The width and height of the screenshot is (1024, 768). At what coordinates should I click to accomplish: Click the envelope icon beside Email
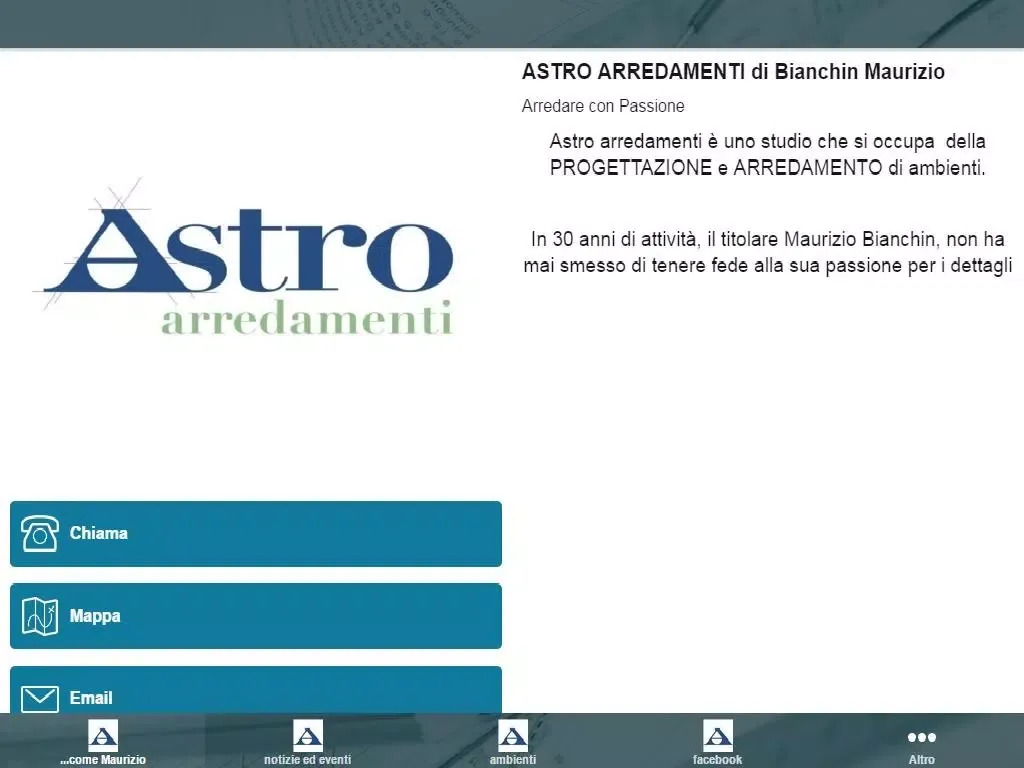(x=40, y=699)
